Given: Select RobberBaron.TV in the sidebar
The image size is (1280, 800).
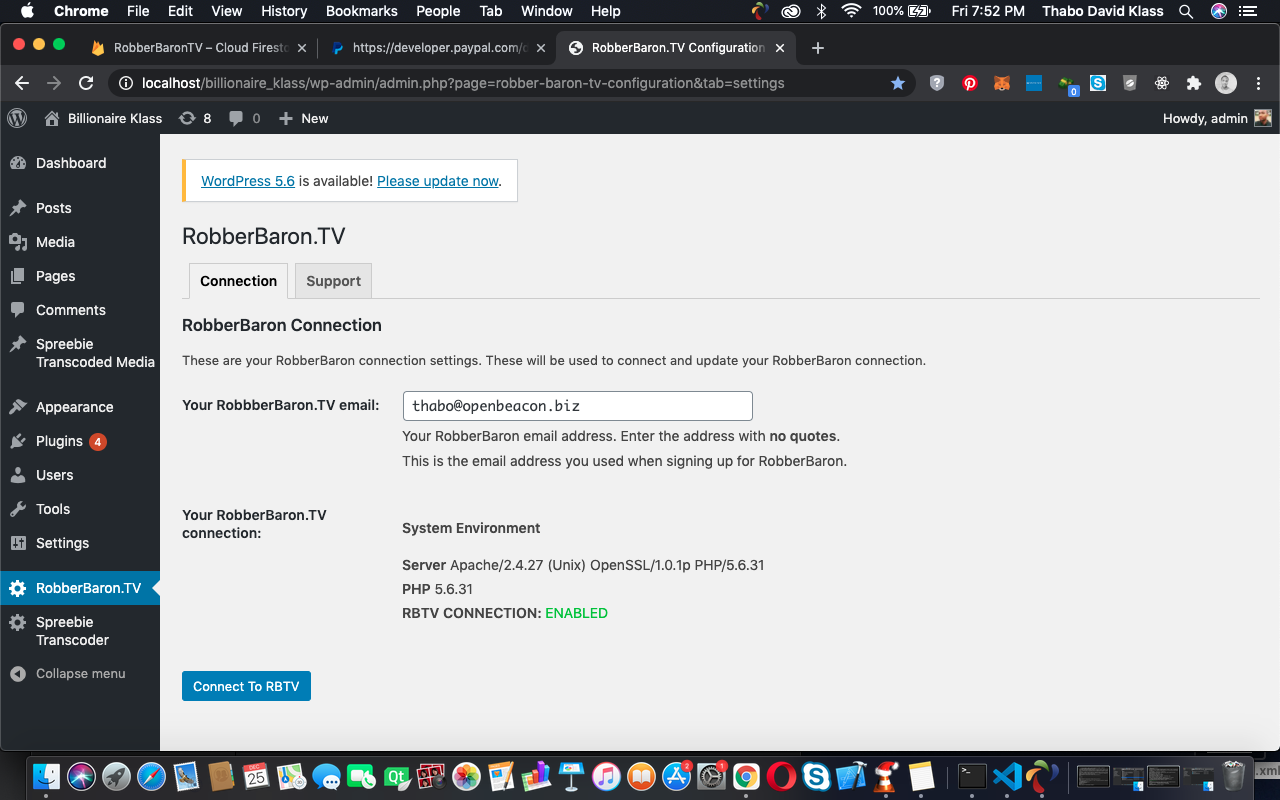Looking at the screenshot, I should 80,588.
